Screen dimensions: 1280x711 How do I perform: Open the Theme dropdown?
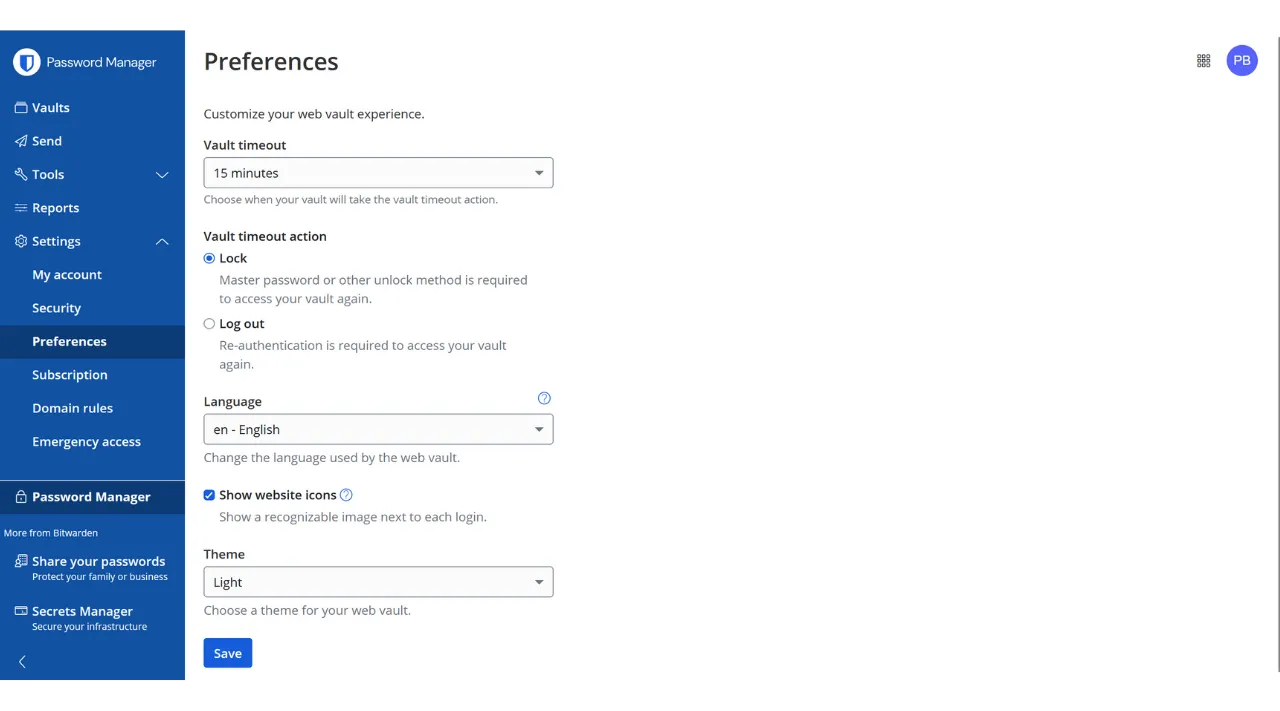click(x=378, y=582)
